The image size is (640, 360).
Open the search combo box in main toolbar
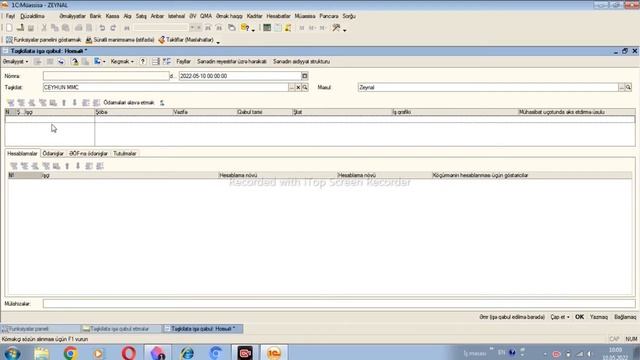point(161,28)
